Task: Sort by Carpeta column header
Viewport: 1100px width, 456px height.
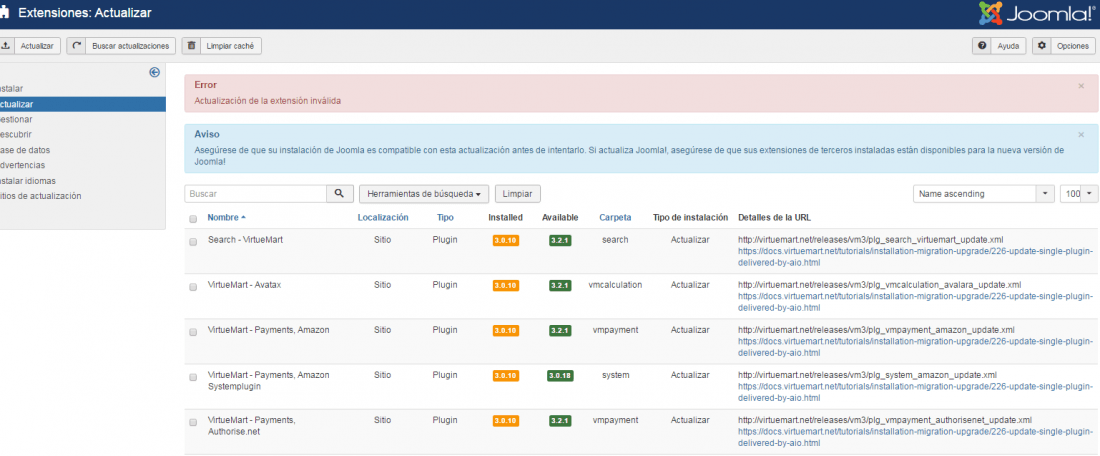Action: click(615, 218)
